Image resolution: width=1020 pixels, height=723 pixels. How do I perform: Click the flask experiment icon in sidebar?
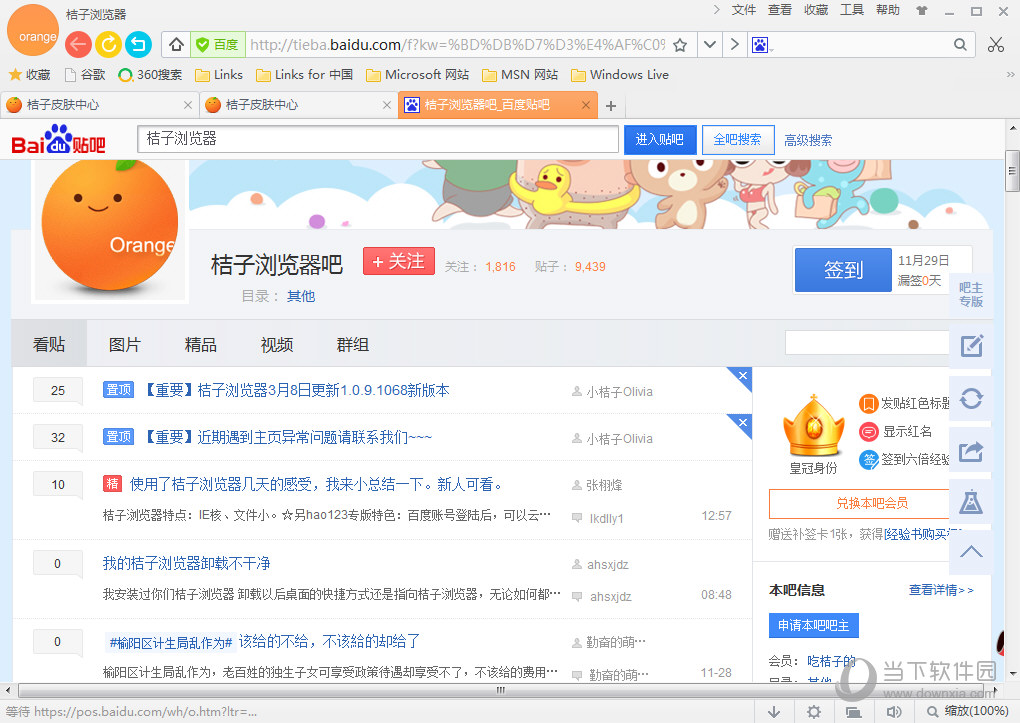coord(970,501)
